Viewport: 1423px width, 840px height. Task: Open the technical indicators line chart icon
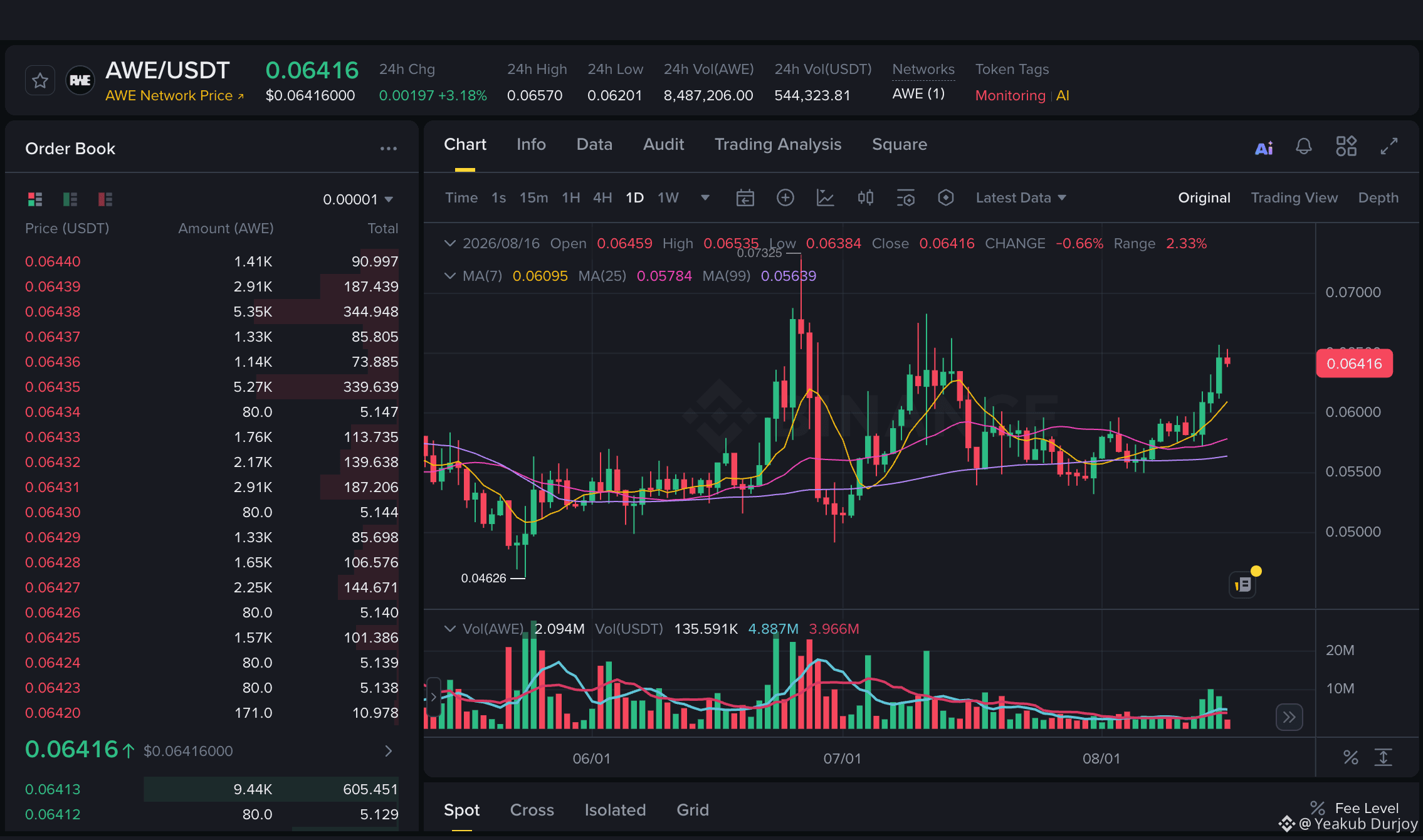coord(826,198)
